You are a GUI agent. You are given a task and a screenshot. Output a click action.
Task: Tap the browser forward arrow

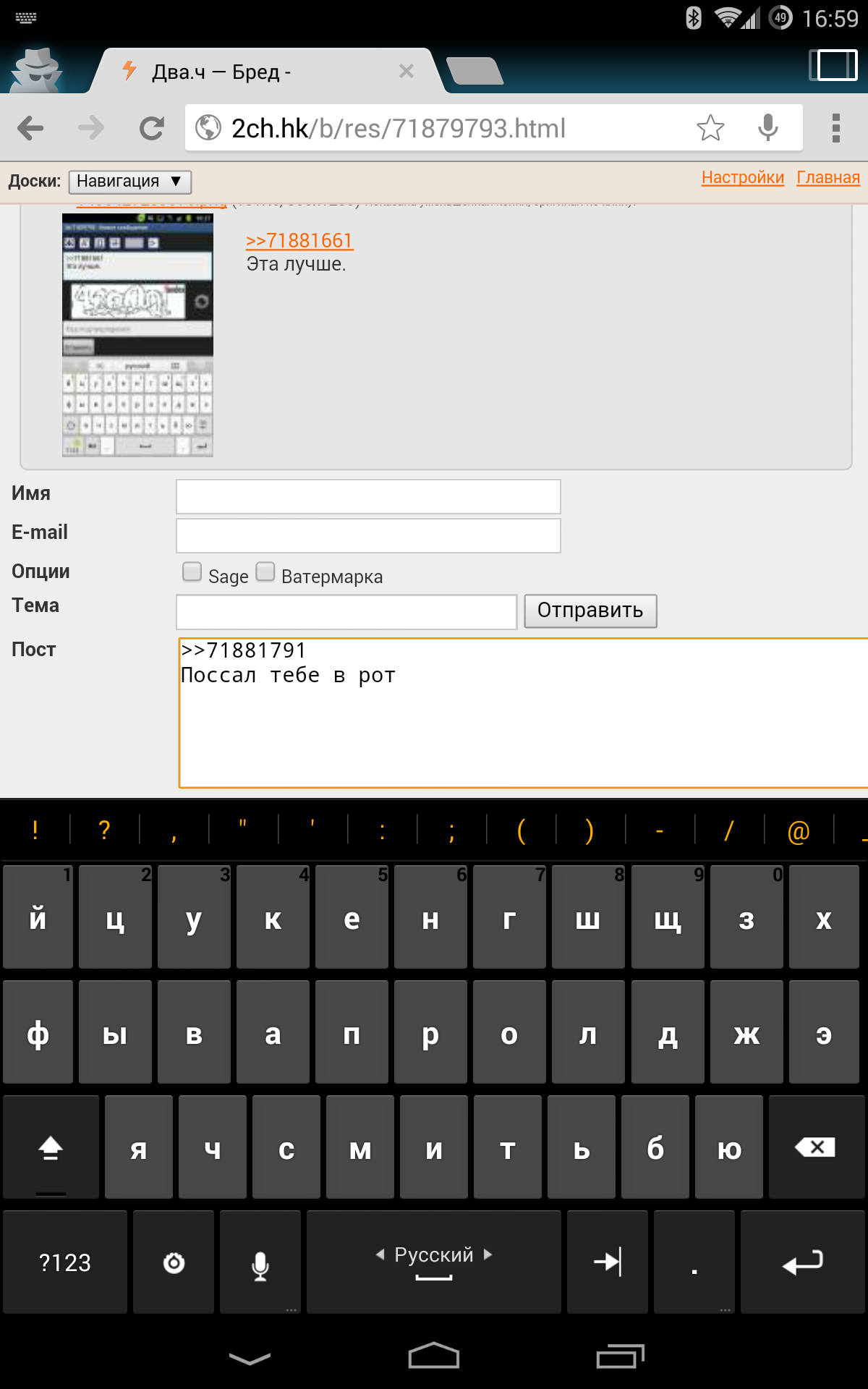coord(91,128)
